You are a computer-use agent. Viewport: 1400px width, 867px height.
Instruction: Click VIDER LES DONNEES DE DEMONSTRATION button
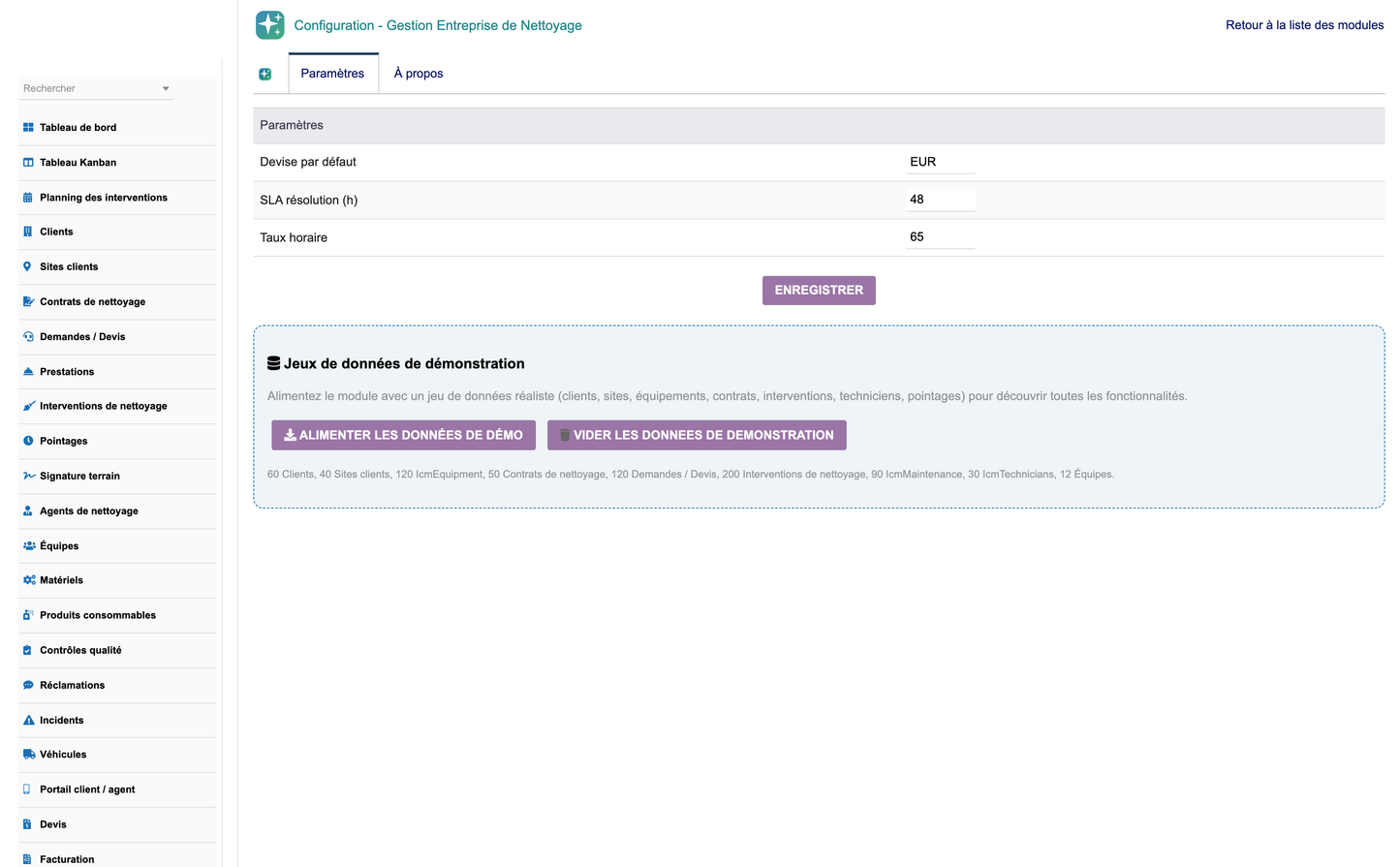pyautogui.click(x=697, y=435)
